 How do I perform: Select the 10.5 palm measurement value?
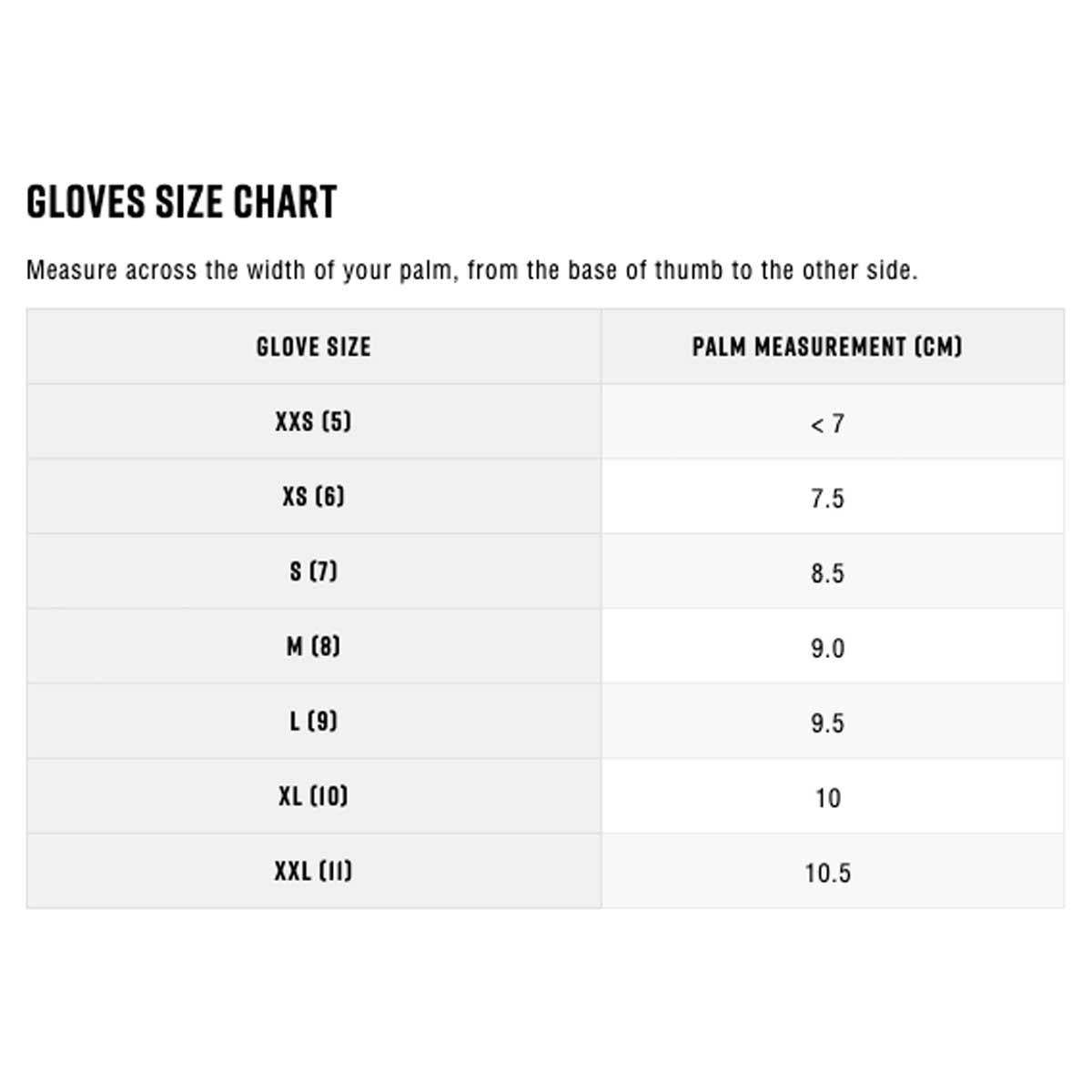(x=827, y=874)
